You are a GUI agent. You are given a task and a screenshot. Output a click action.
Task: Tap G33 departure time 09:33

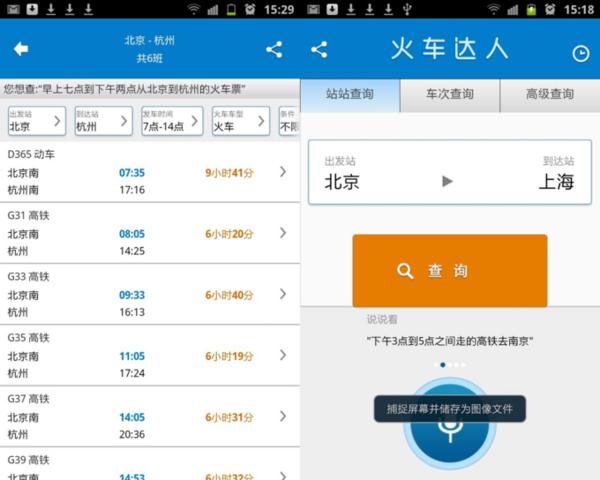point(132,295)
